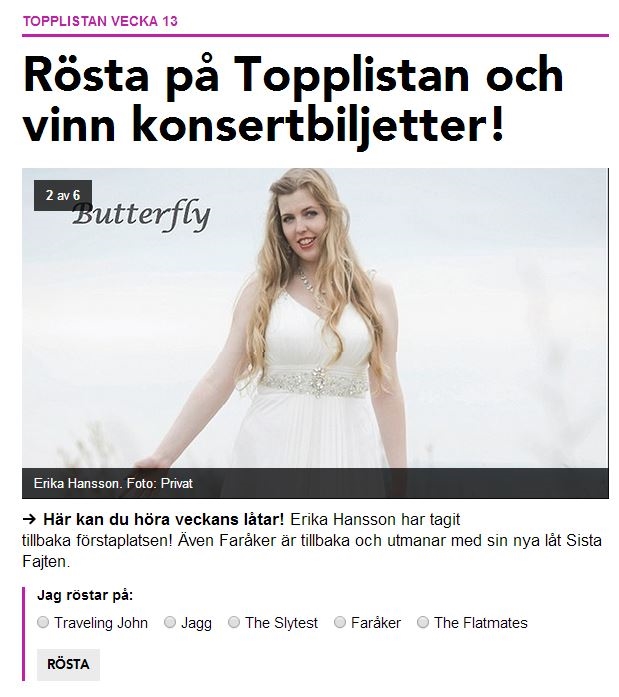Choose The Flatmates radio button

tap(423, 622)
